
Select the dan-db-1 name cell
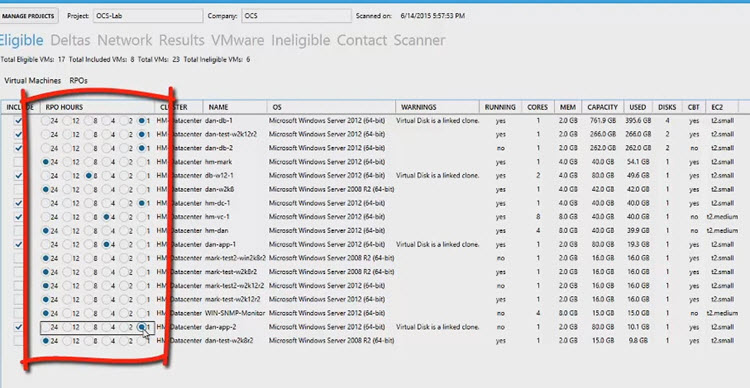(219, 121)
